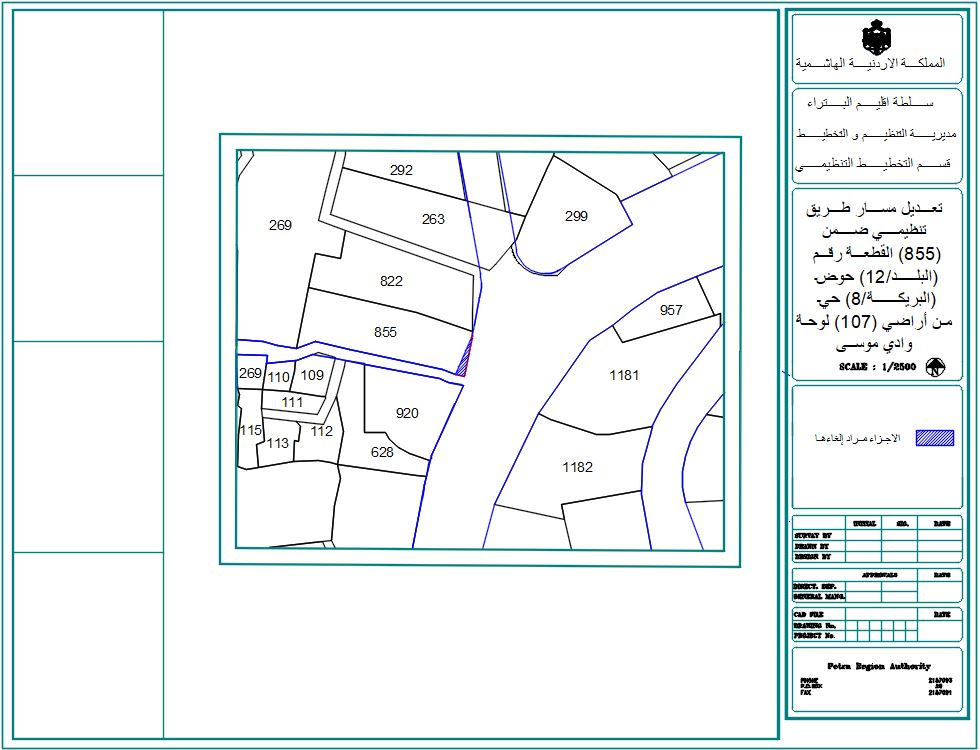Click the north arrow symbol beside SCALE
The width and height of the screenshot is (980, 750).
[x=936, y=367]
